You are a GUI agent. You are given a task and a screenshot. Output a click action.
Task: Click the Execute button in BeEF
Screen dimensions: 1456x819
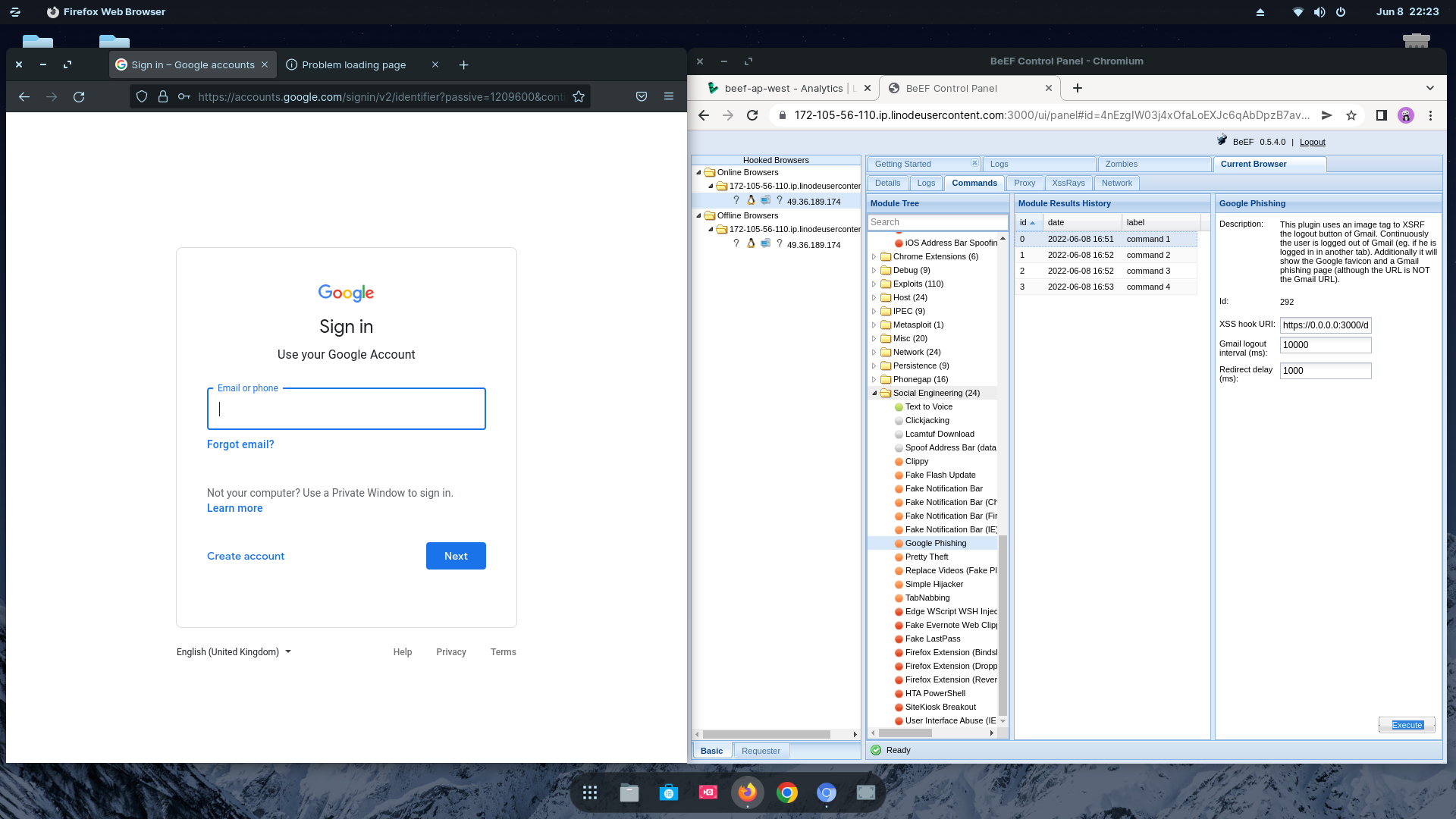(1407, 724)
